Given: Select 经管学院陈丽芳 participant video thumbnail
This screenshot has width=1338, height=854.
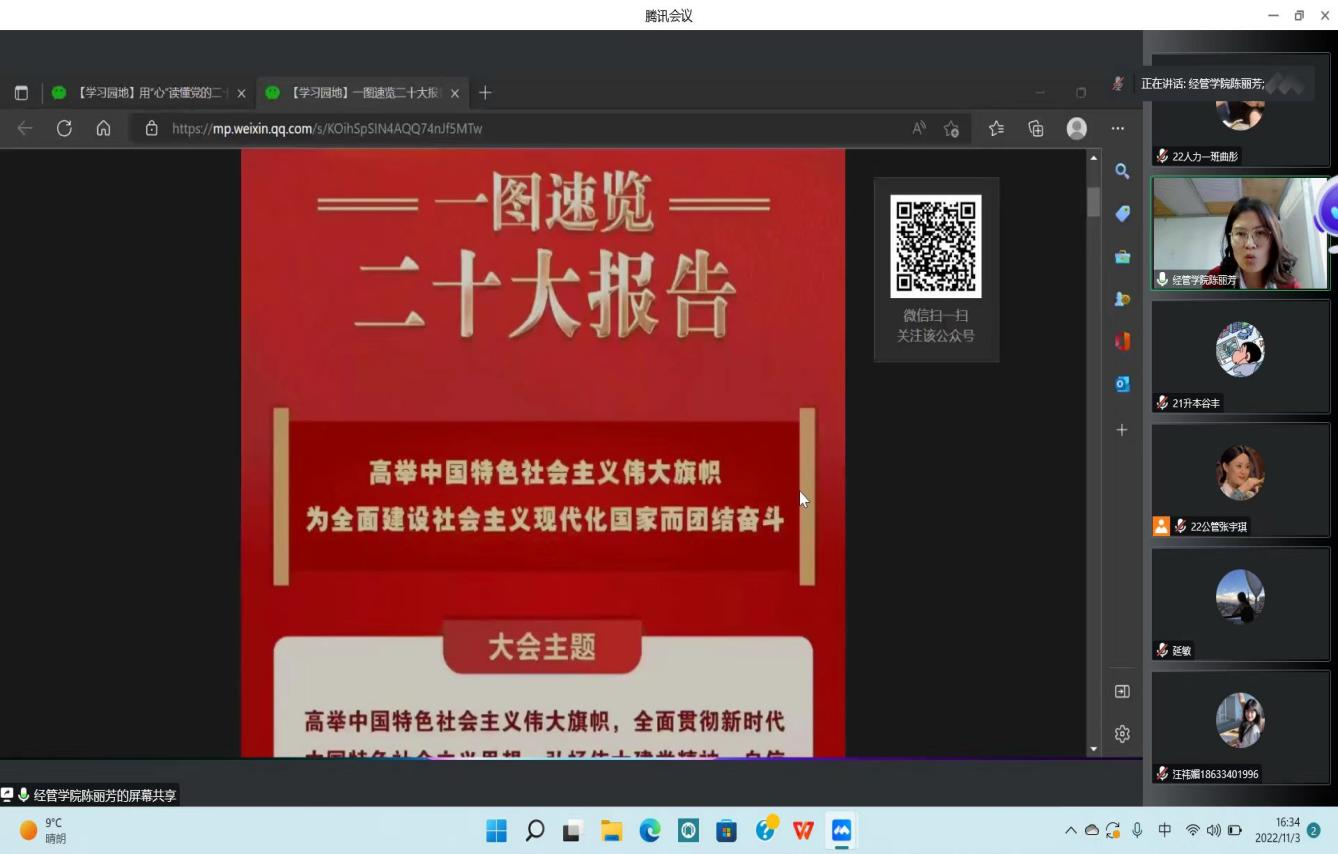Looking at the screenshot, I should (1240, 234).
